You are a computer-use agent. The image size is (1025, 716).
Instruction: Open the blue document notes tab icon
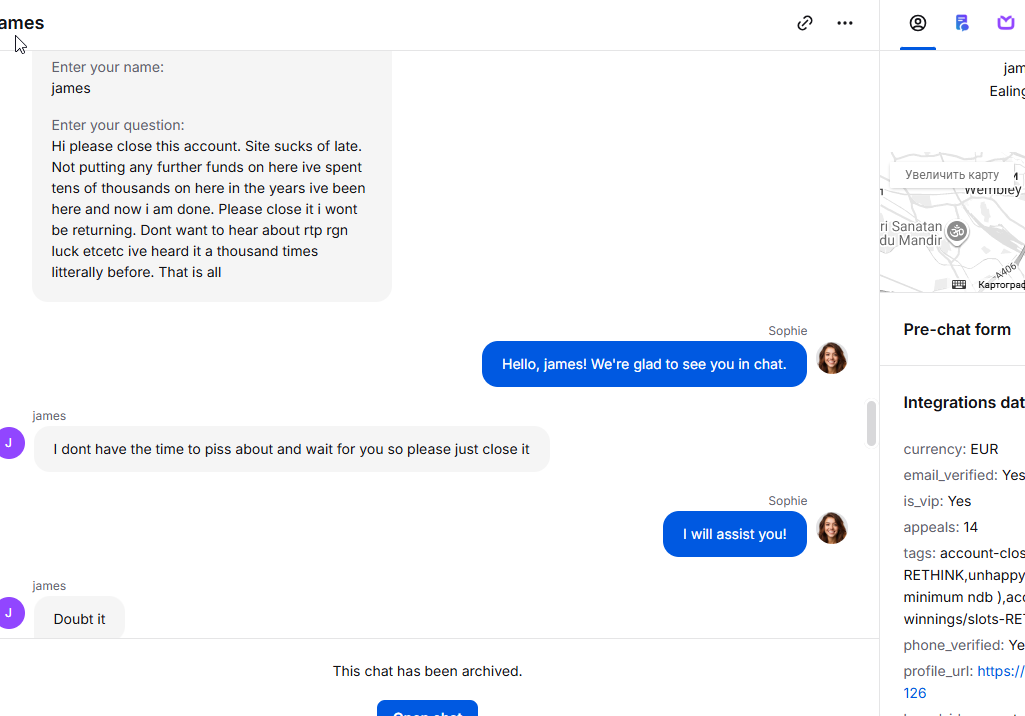click(x=962, y=24)
